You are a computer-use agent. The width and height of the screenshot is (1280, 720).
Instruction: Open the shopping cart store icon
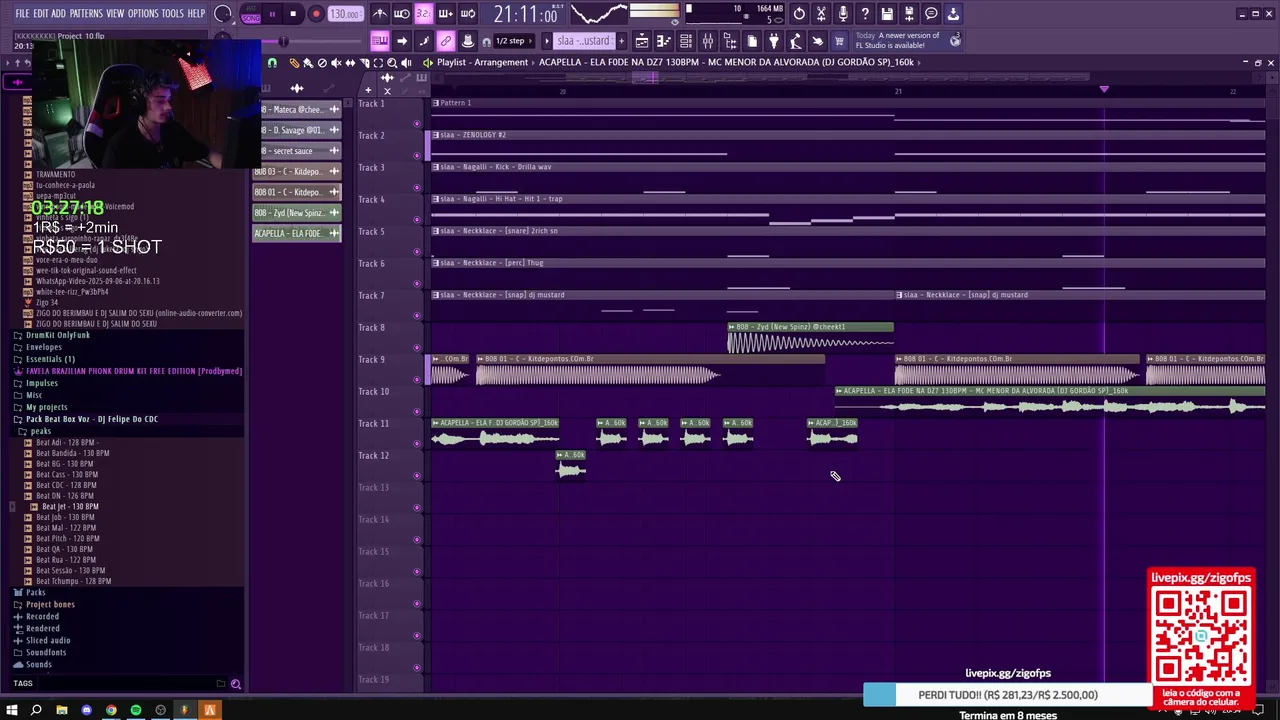pos(839,41)
